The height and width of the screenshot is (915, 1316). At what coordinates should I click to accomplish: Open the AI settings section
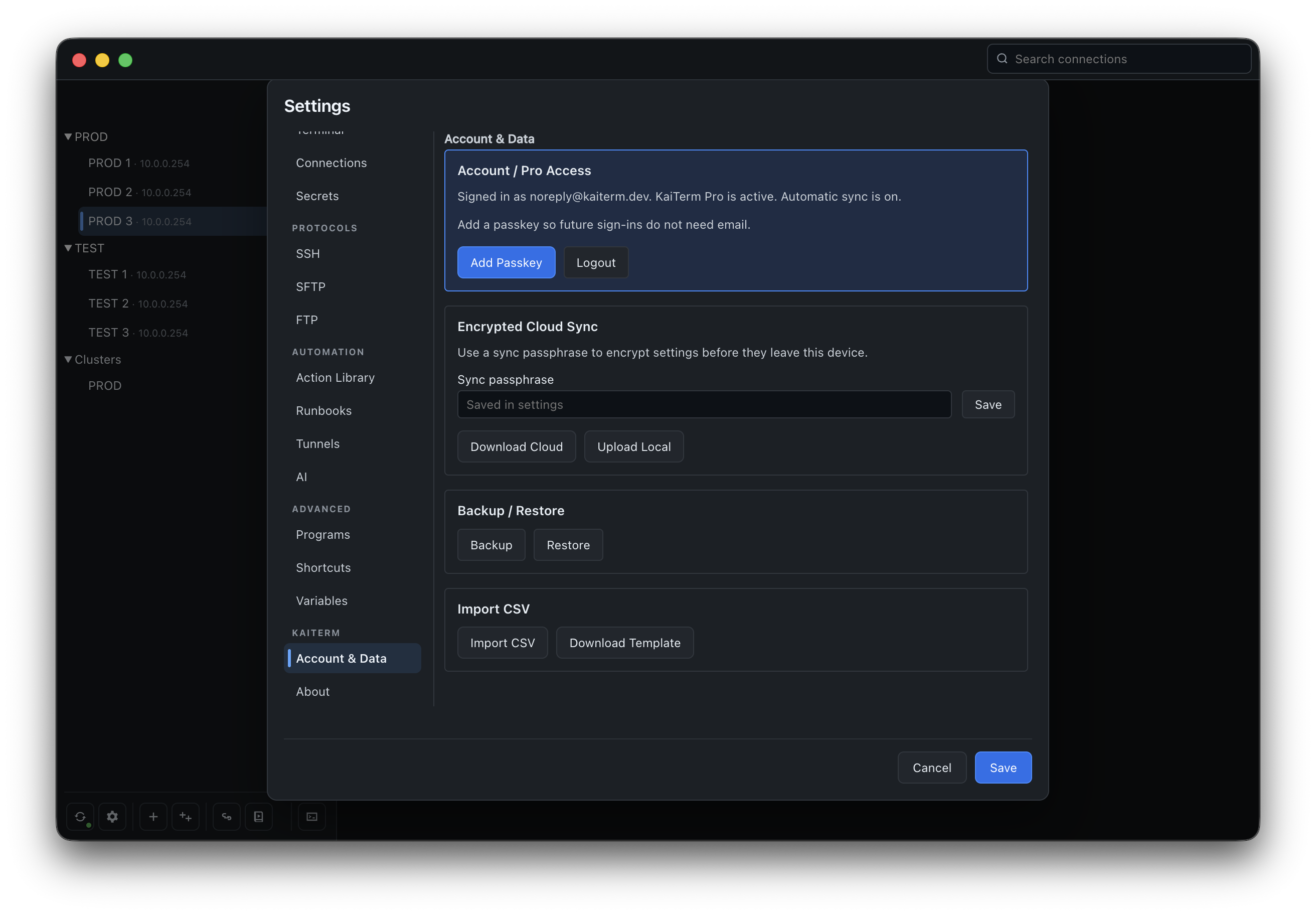[353, 477]
